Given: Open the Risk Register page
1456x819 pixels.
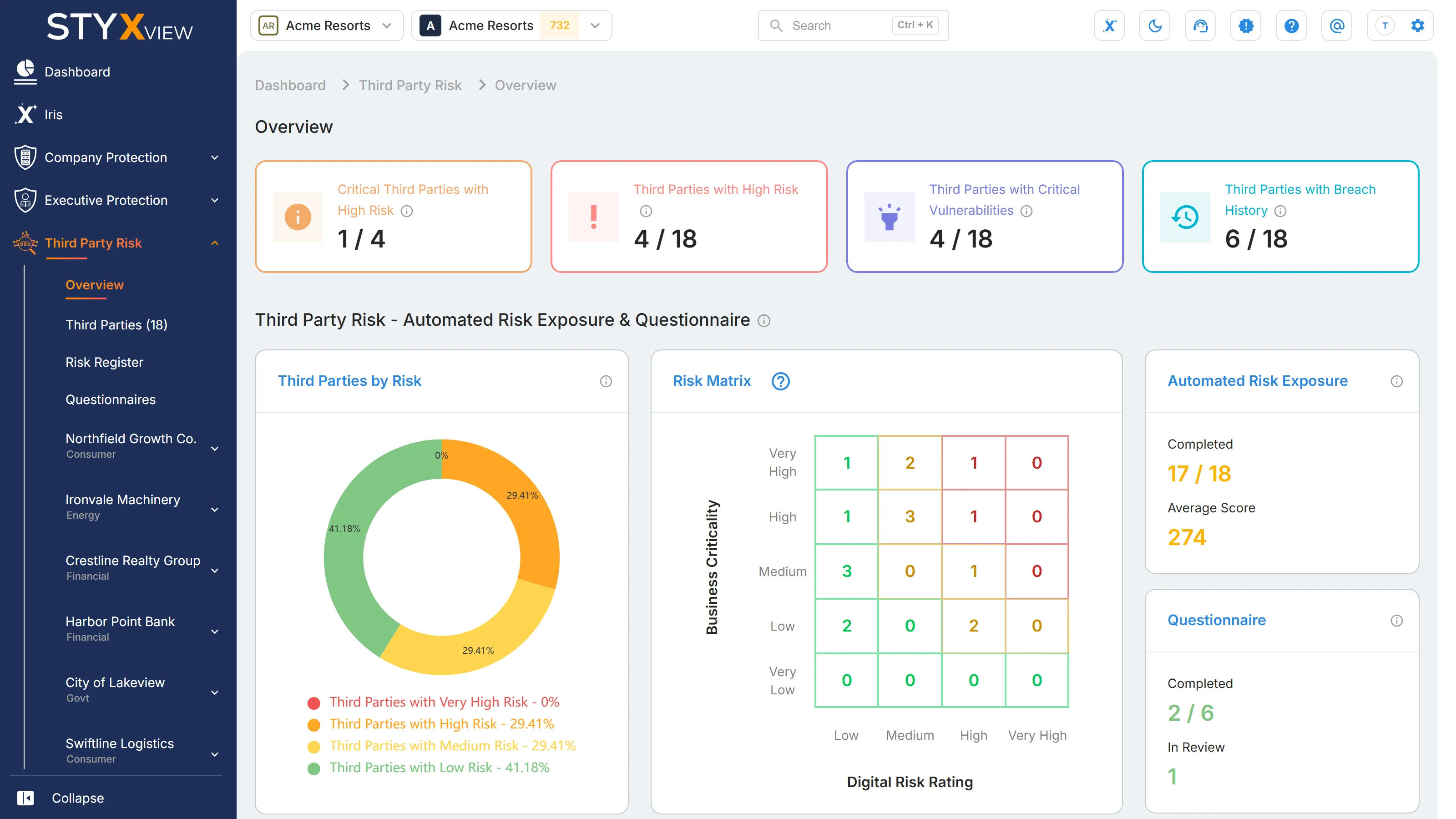Looking at the screenshot, I should (105, 362).
